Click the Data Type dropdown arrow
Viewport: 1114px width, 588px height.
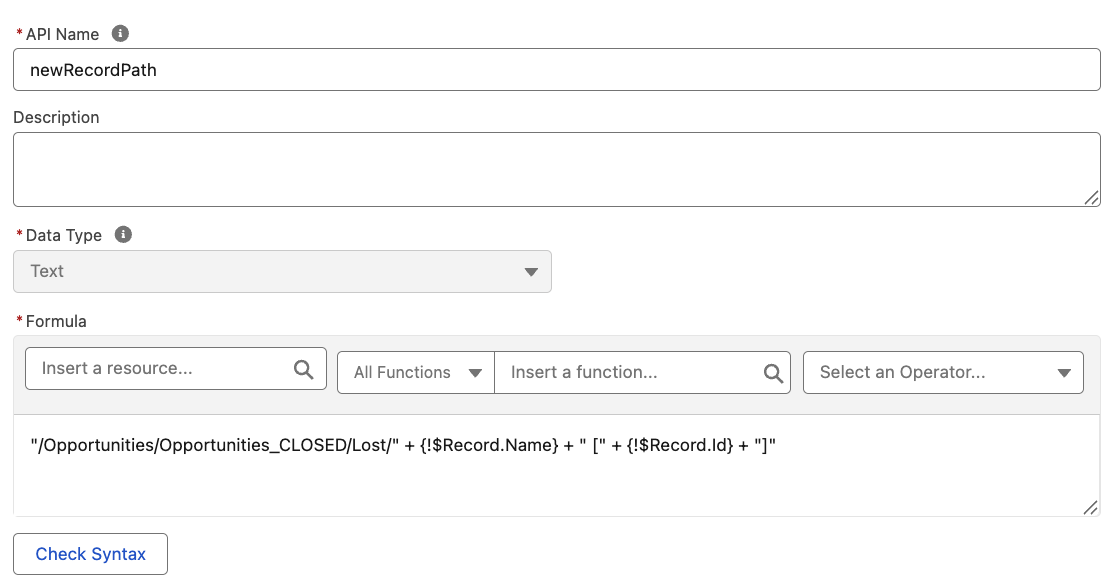tap(530, 272)
